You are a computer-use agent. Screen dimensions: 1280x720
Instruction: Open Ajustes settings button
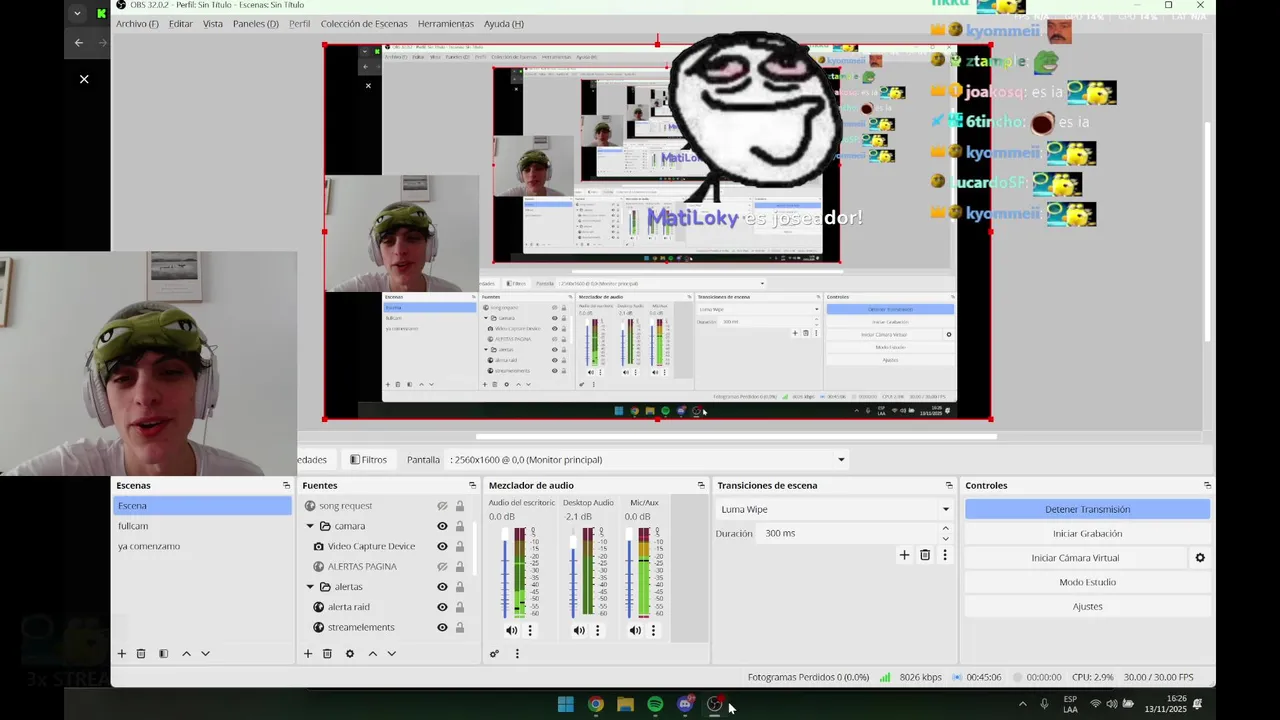pos(1087,606)
